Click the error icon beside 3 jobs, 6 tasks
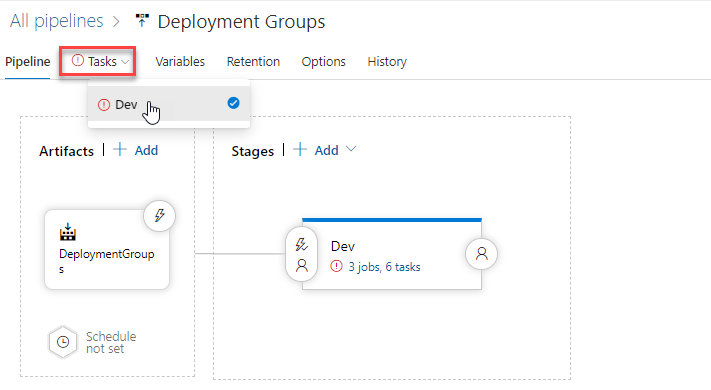Viewport: 711px width, 390px height. point(336,266)
